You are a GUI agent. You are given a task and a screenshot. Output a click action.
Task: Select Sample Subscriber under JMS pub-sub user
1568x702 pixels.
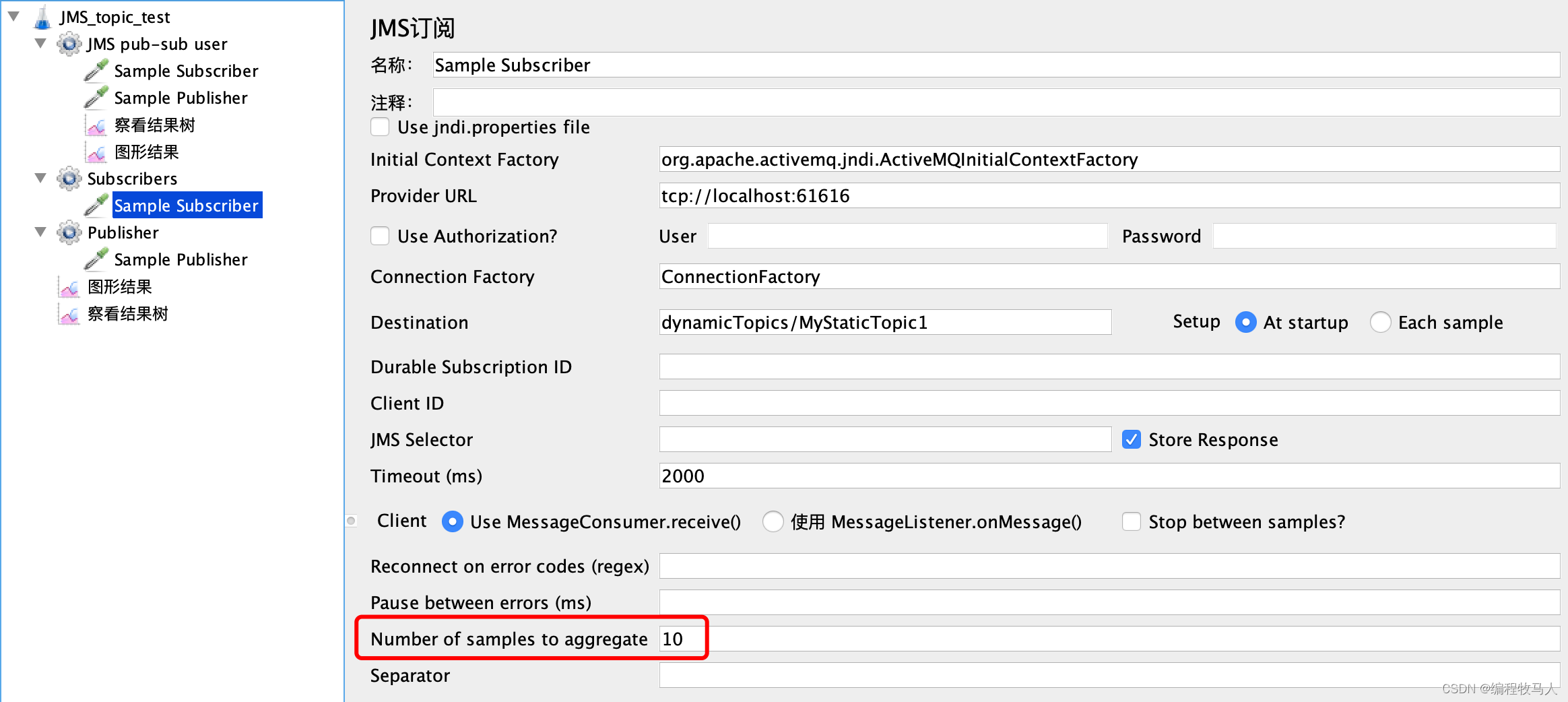tap(186, 71)
